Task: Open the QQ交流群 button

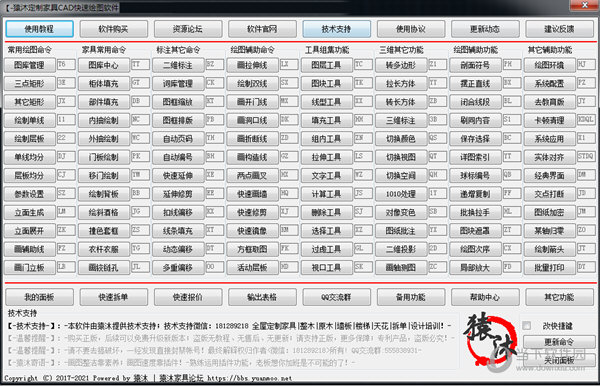Action: pos(336,297)
